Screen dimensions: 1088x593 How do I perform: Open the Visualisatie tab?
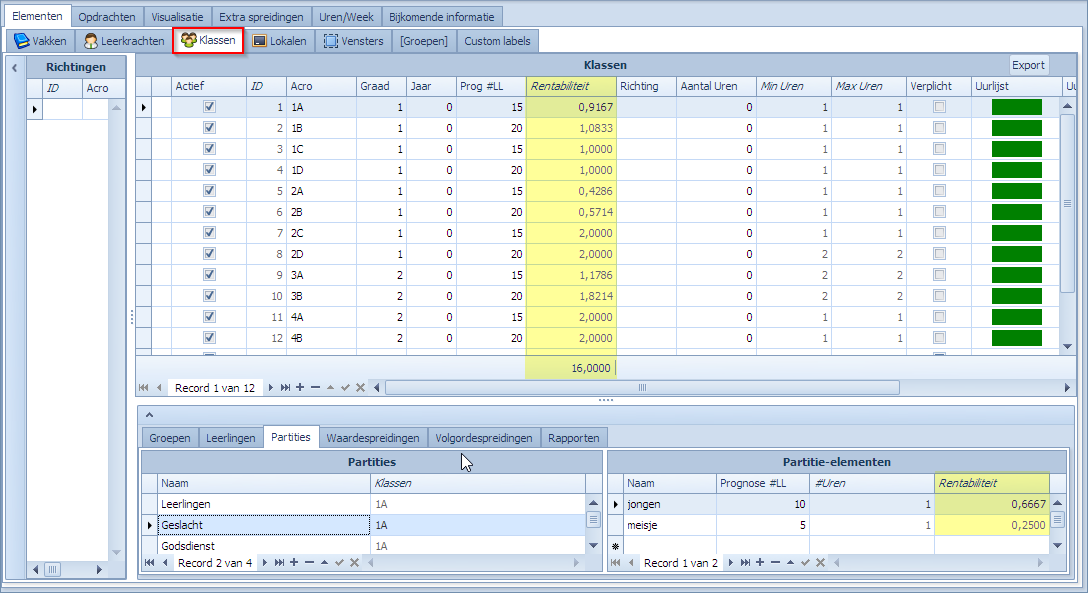coord(178,17)
